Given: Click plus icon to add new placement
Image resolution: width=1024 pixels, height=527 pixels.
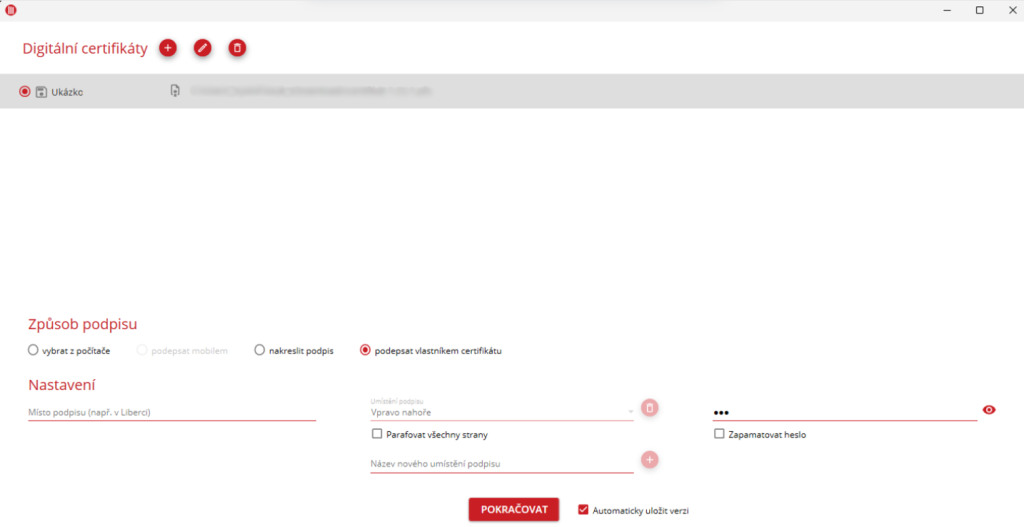Looking at the screenshot, I should [x=650, y=459].
